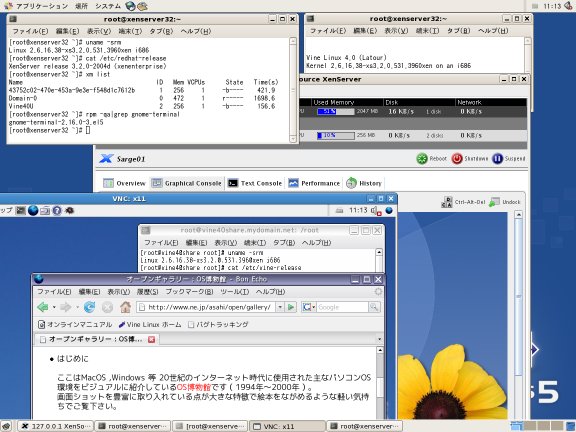Click the globe browser icon in VNC panel
The height and width of the screenshot is (432, 576).
[33, 210]
